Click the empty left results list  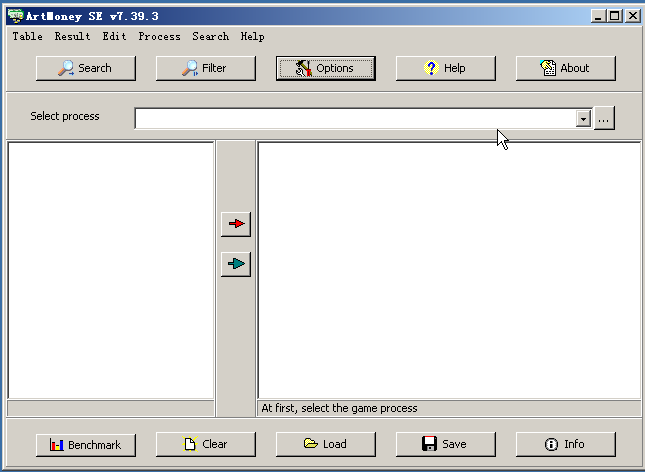(110, 270)
